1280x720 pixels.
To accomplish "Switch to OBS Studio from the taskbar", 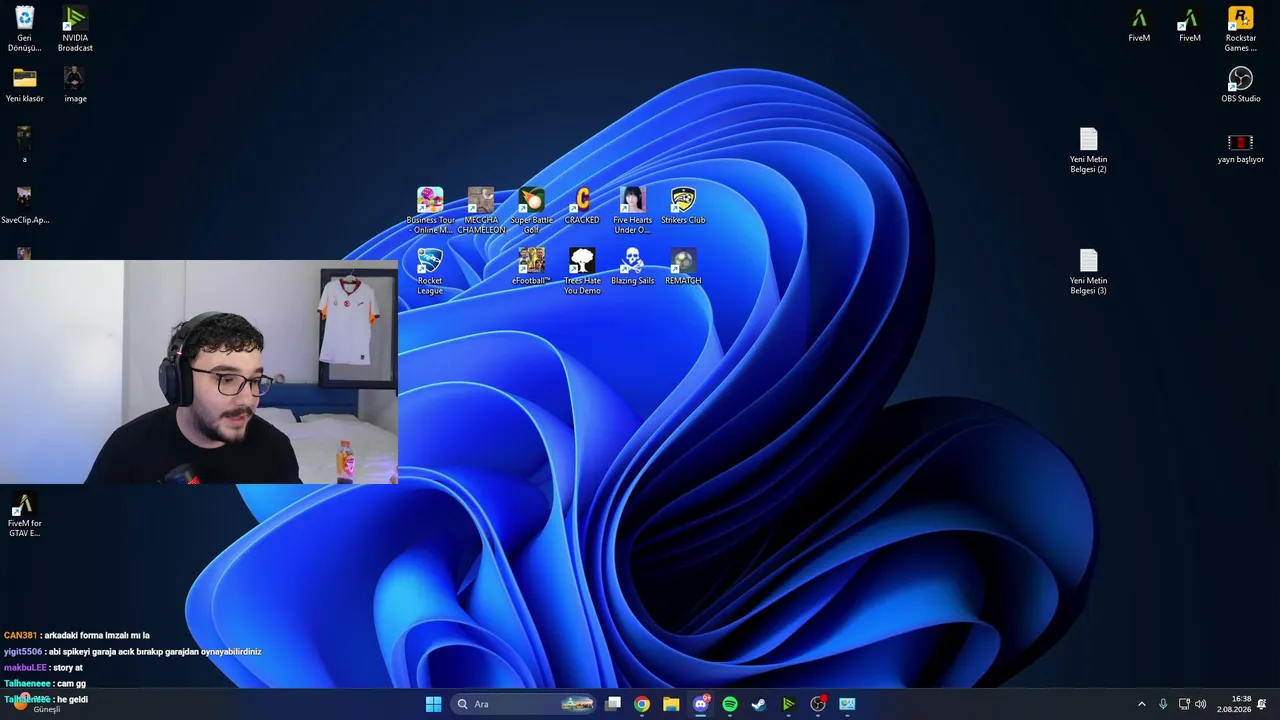I will click(818, 704).
